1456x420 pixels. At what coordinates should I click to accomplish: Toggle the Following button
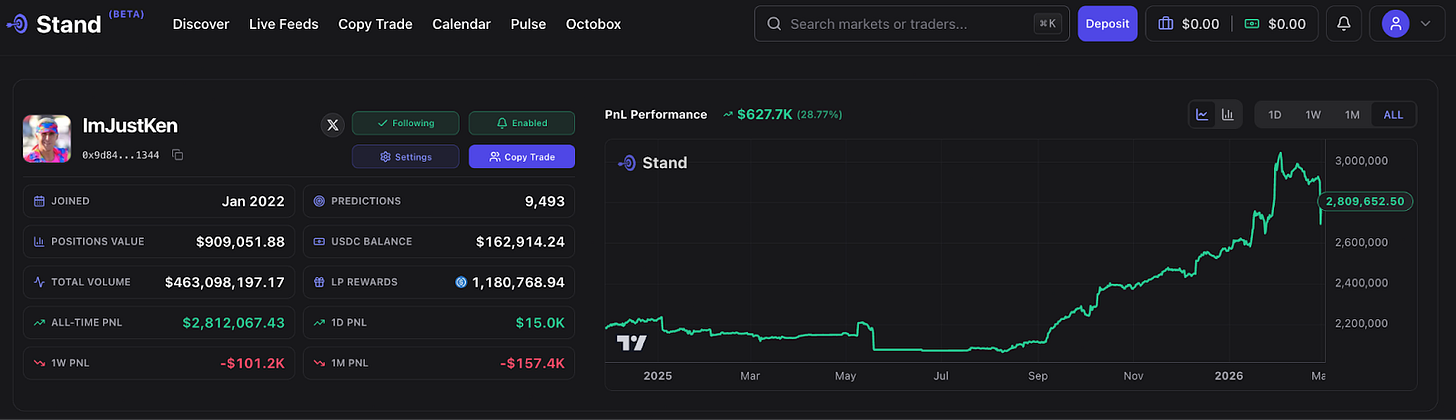point(405,123)
